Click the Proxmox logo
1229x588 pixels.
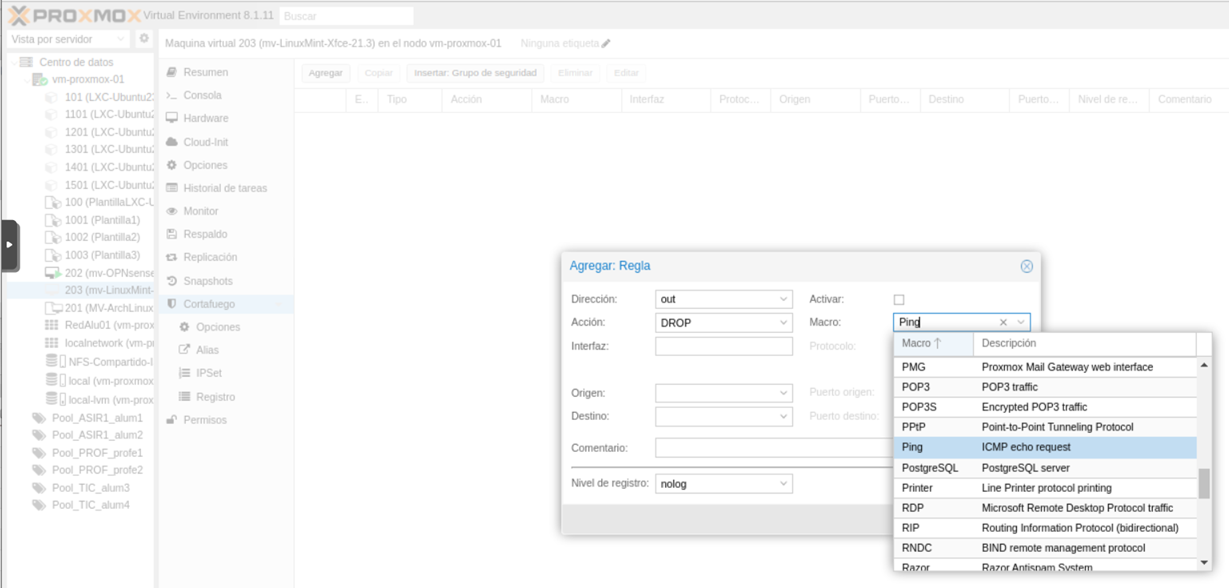pyautogui.click(x=74, y=16)
